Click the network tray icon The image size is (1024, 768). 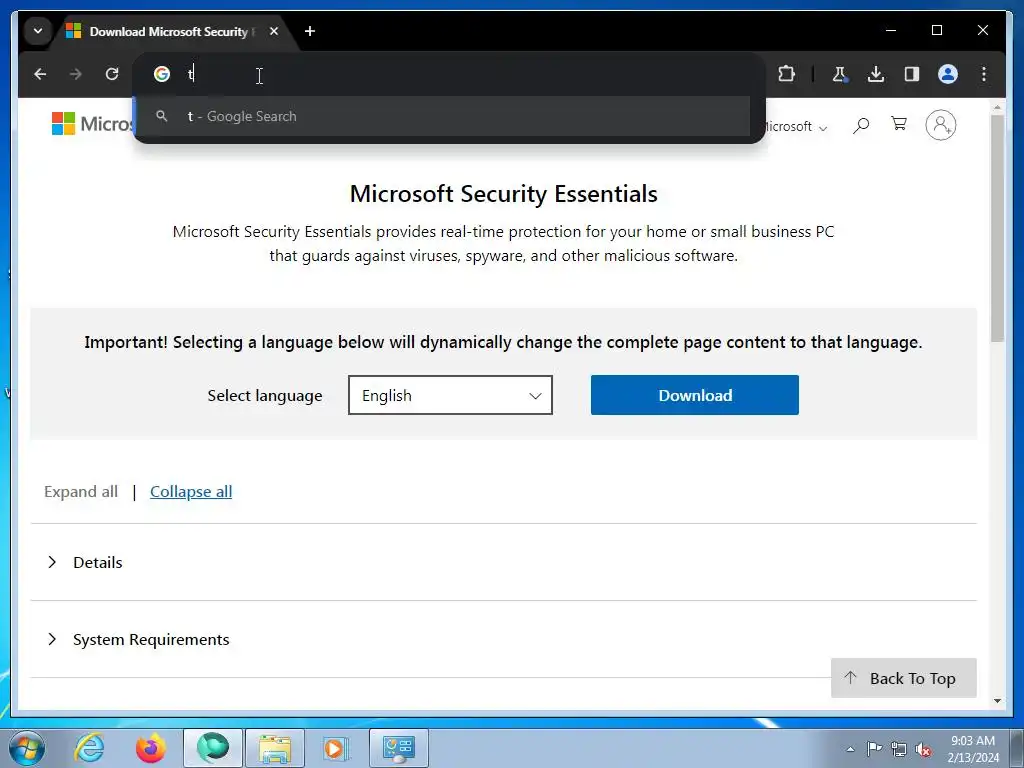[899, 749]
